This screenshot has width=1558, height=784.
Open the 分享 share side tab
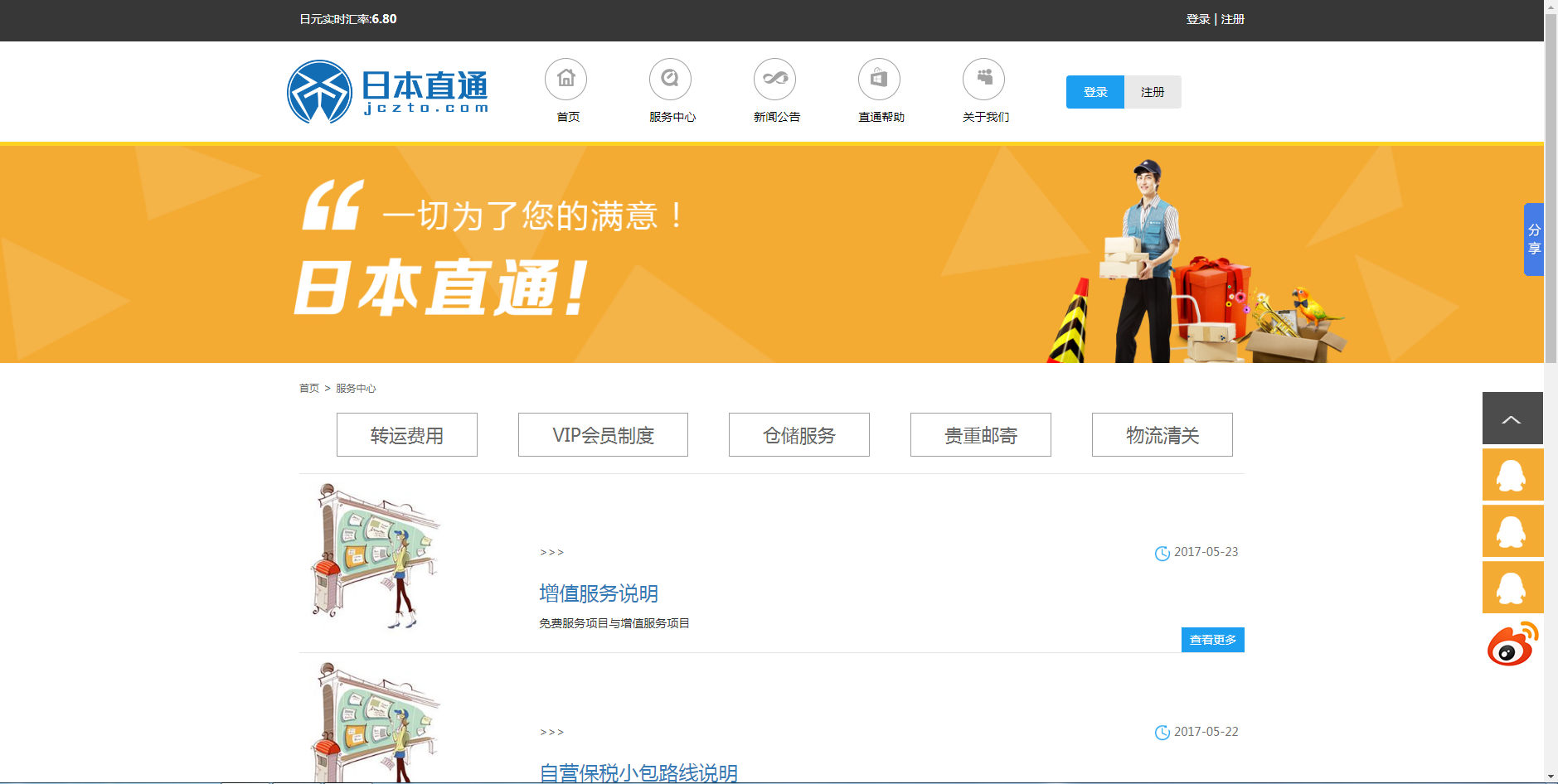tap(1533, 240)
